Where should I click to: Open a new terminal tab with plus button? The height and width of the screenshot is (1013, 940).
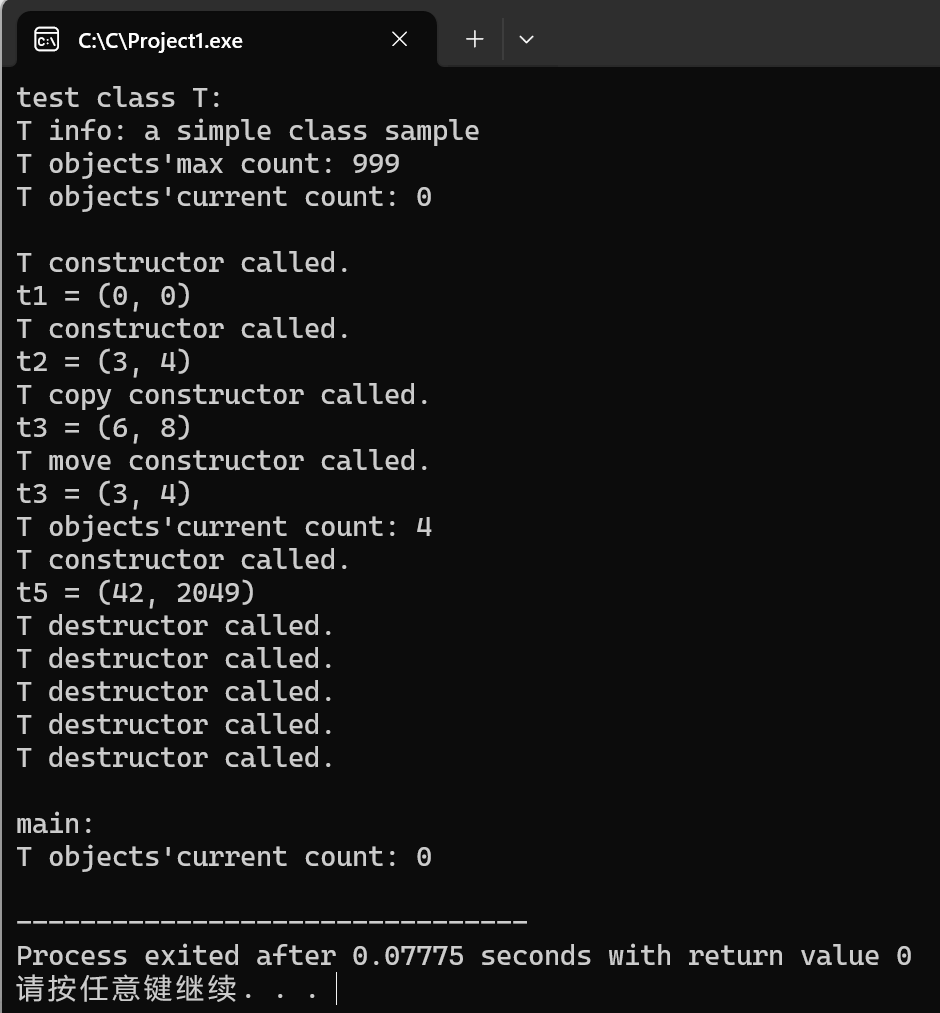coord(475,39)
